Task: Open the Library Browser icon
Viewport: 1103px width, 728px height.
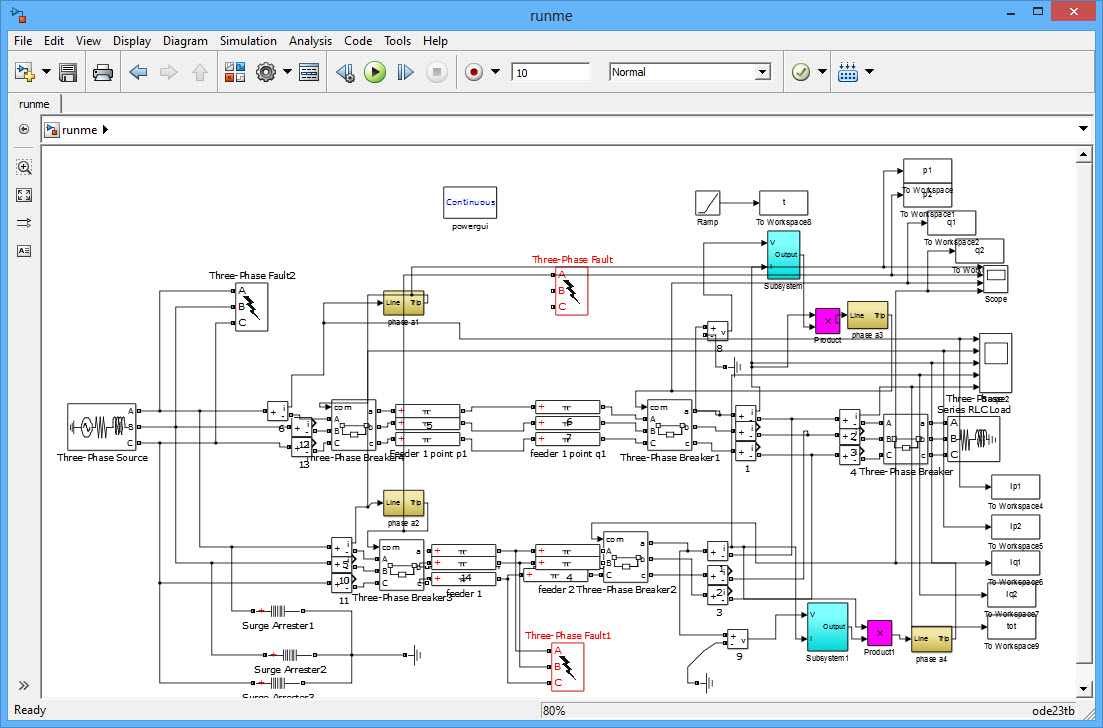Action: 235,72
